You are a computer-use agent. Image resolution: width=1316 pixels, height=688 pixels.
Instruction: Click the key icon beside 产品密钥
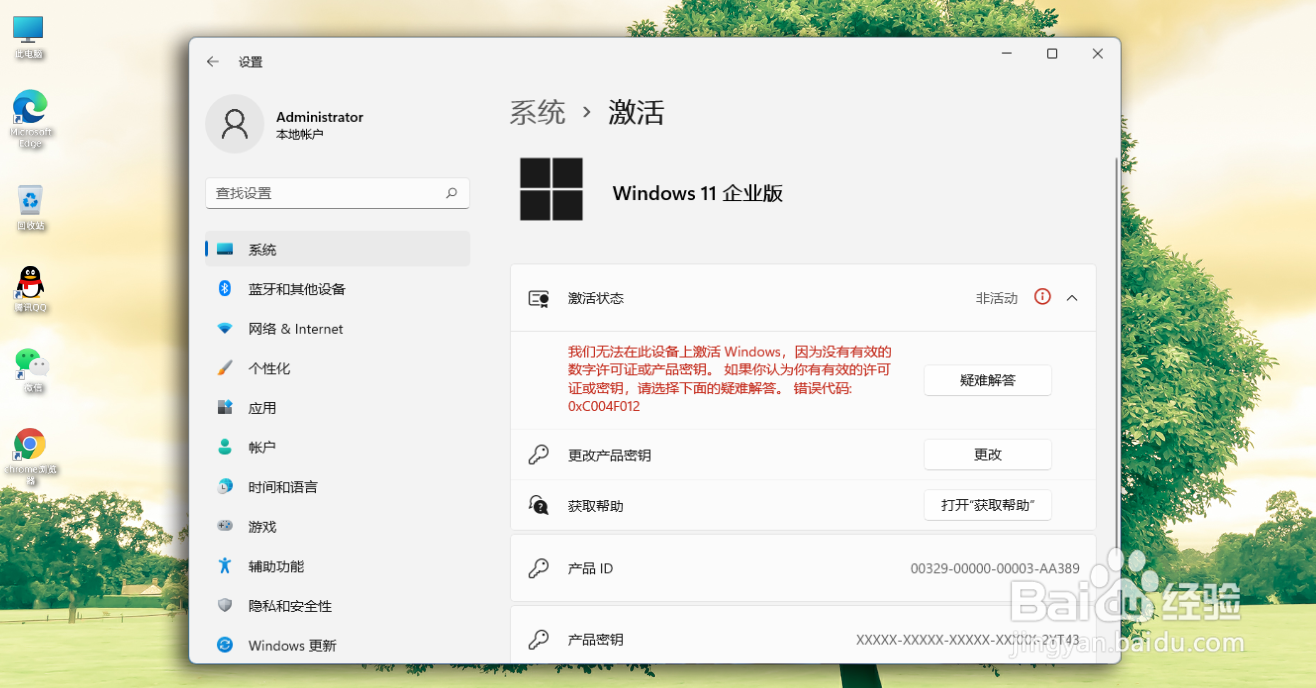tap(539, 639)
